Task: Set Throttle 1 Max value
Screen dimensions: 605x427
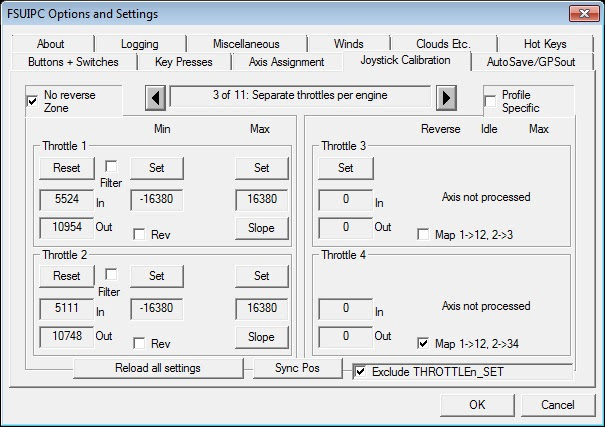Action: (x=262, y=168)
